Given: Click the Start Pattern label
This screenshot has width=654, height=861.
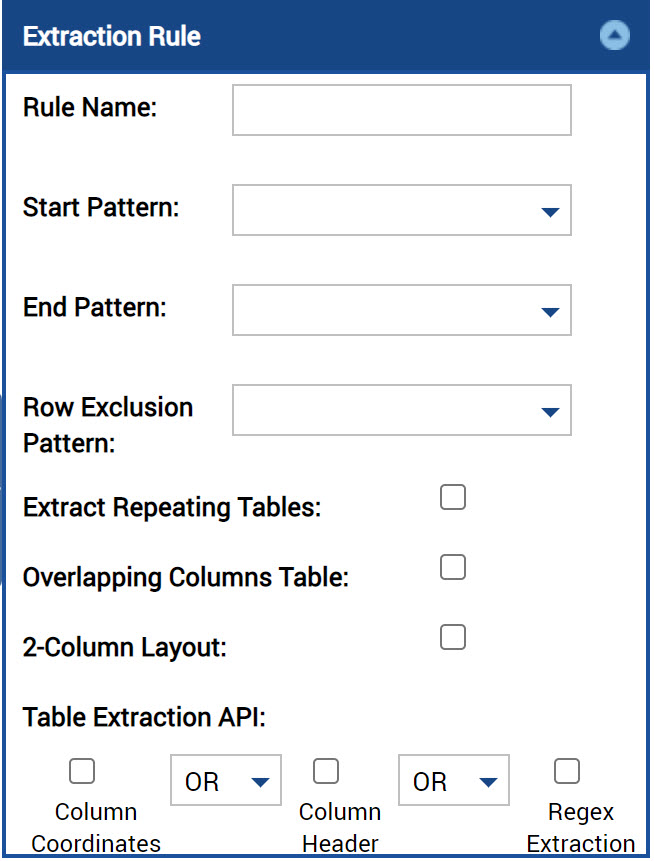Looking at the screenshot, I should point(101,208).
